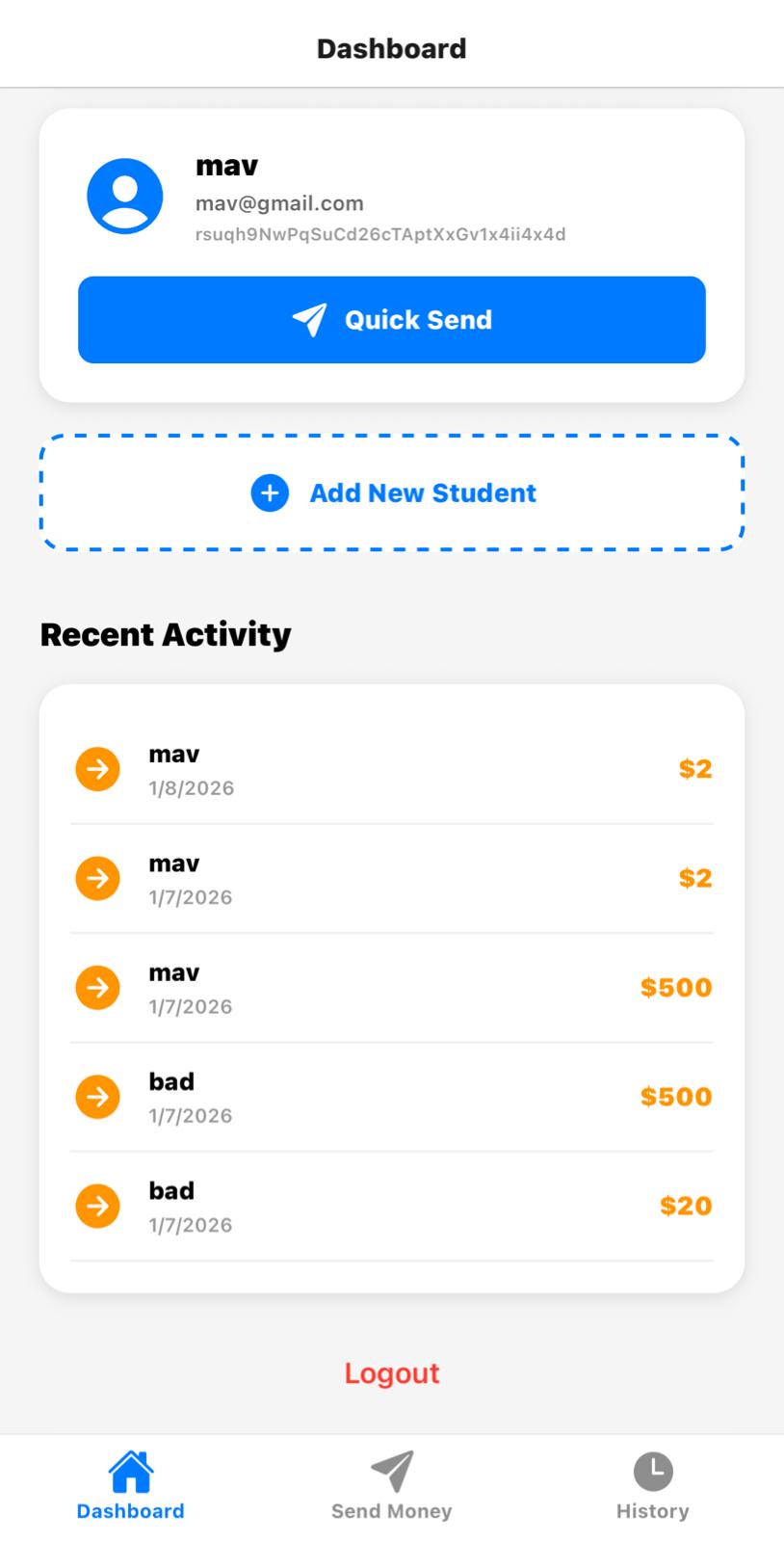The height and width of the screenshot is (1542, 784).
Task: Click the paper plane icon in Quick Send
Action: 310,320
